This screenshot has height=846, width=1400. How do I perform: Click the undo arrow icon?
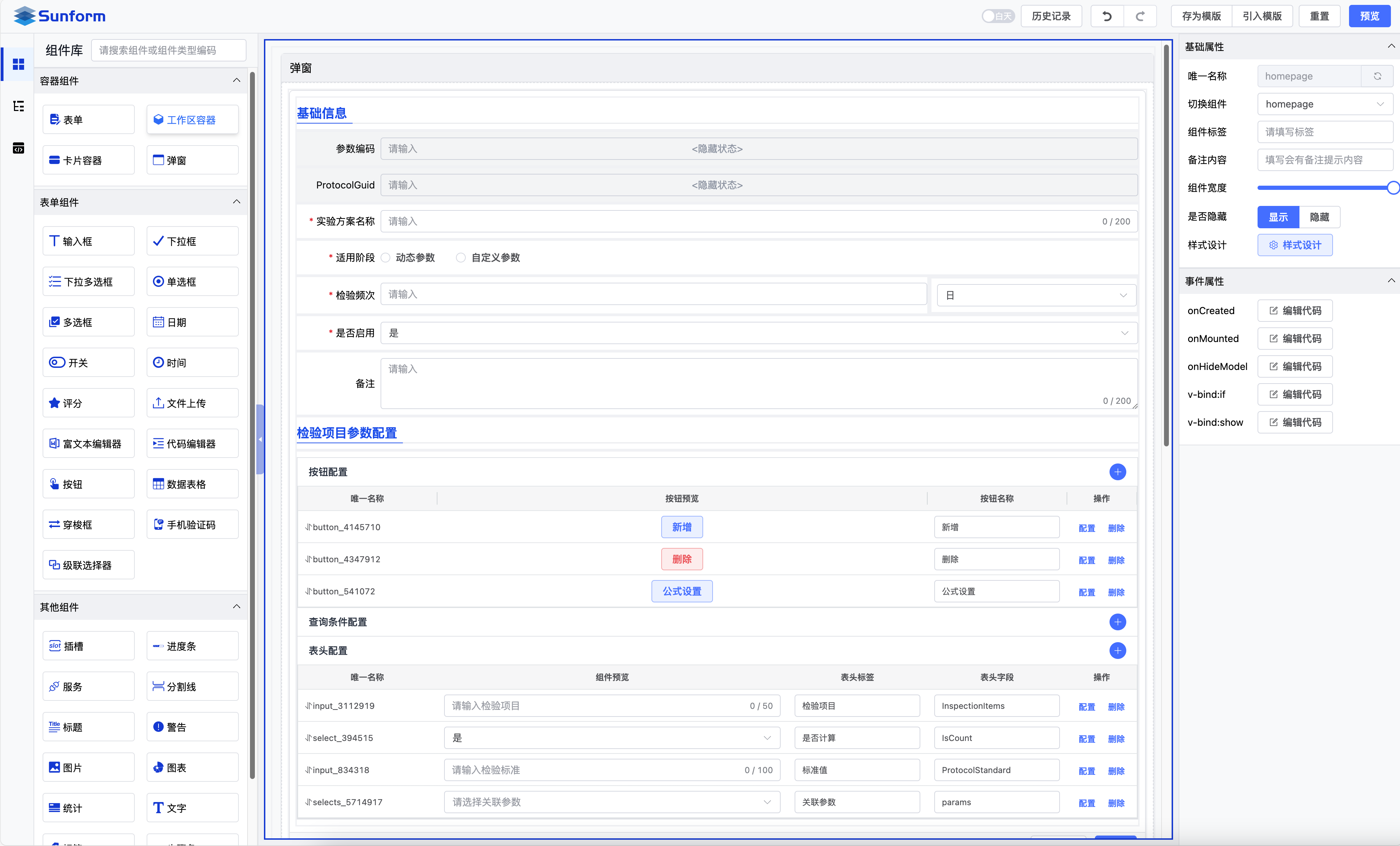(x=1107, y=16)
